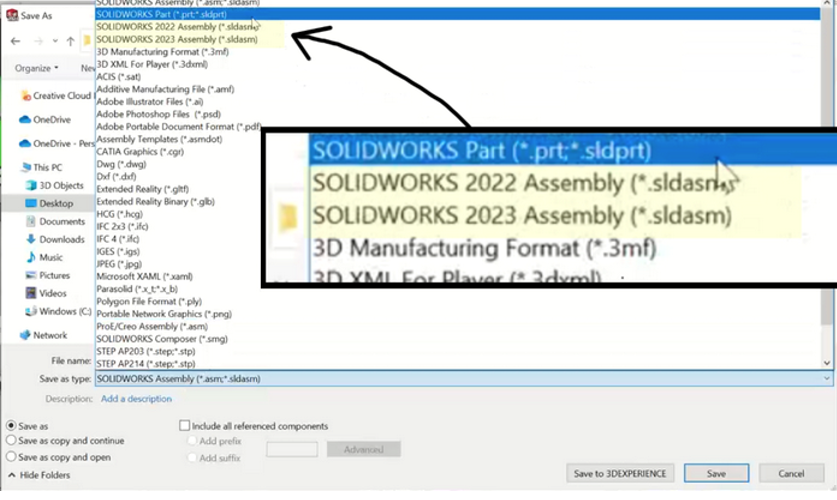Open the Windows (C:) drive icon

(x=32, y=311)
